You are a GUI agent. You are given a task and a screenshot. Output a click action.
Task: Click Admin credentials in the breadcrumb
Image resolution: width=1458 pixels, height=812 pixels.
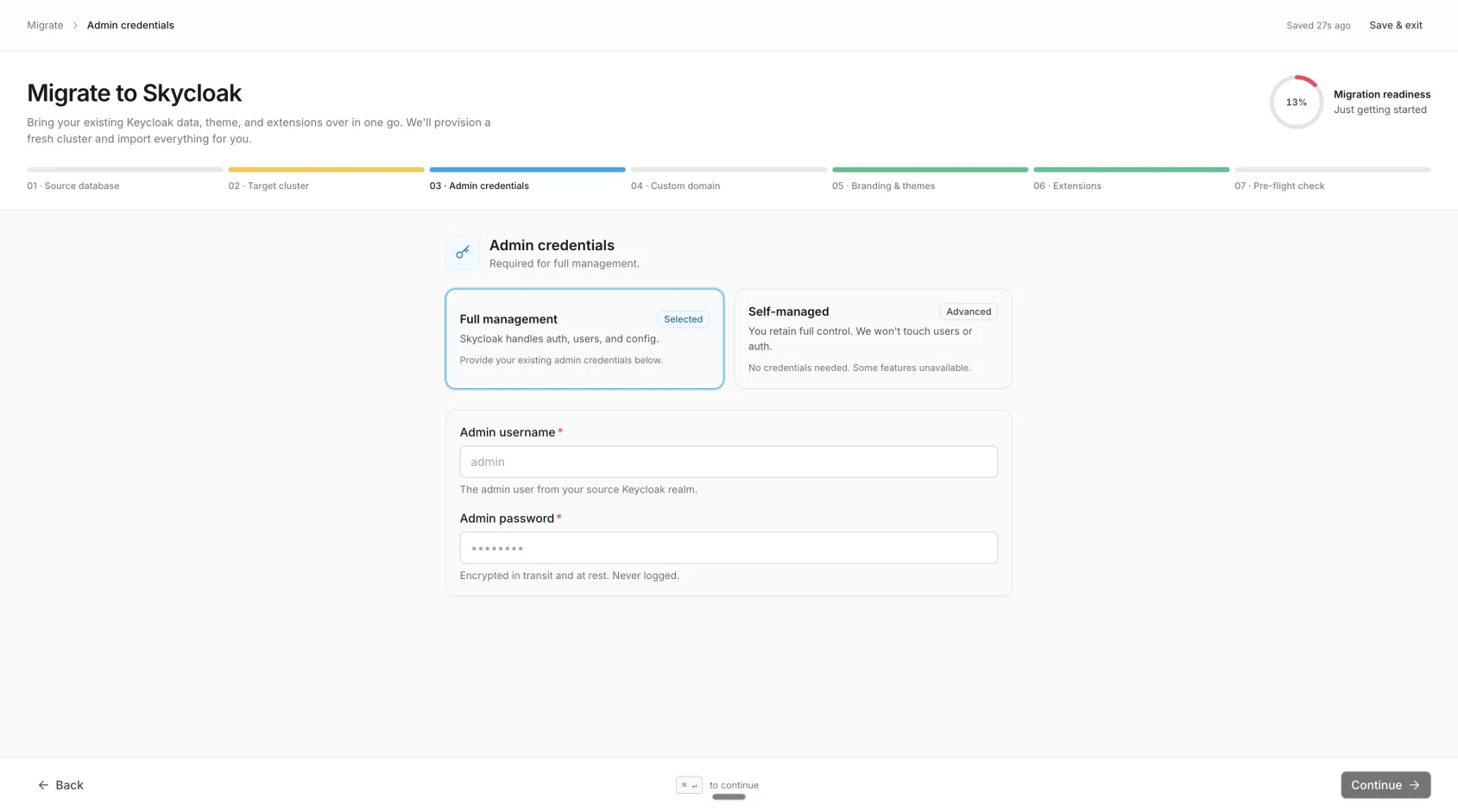tap(130, 26)
